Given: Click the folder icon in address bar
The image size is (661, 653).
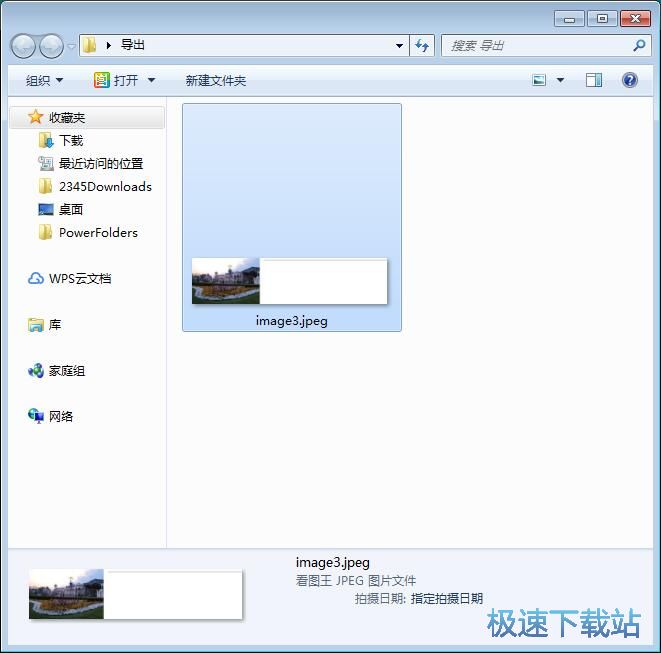Looking at the screenshot, I should click(89, 45).
